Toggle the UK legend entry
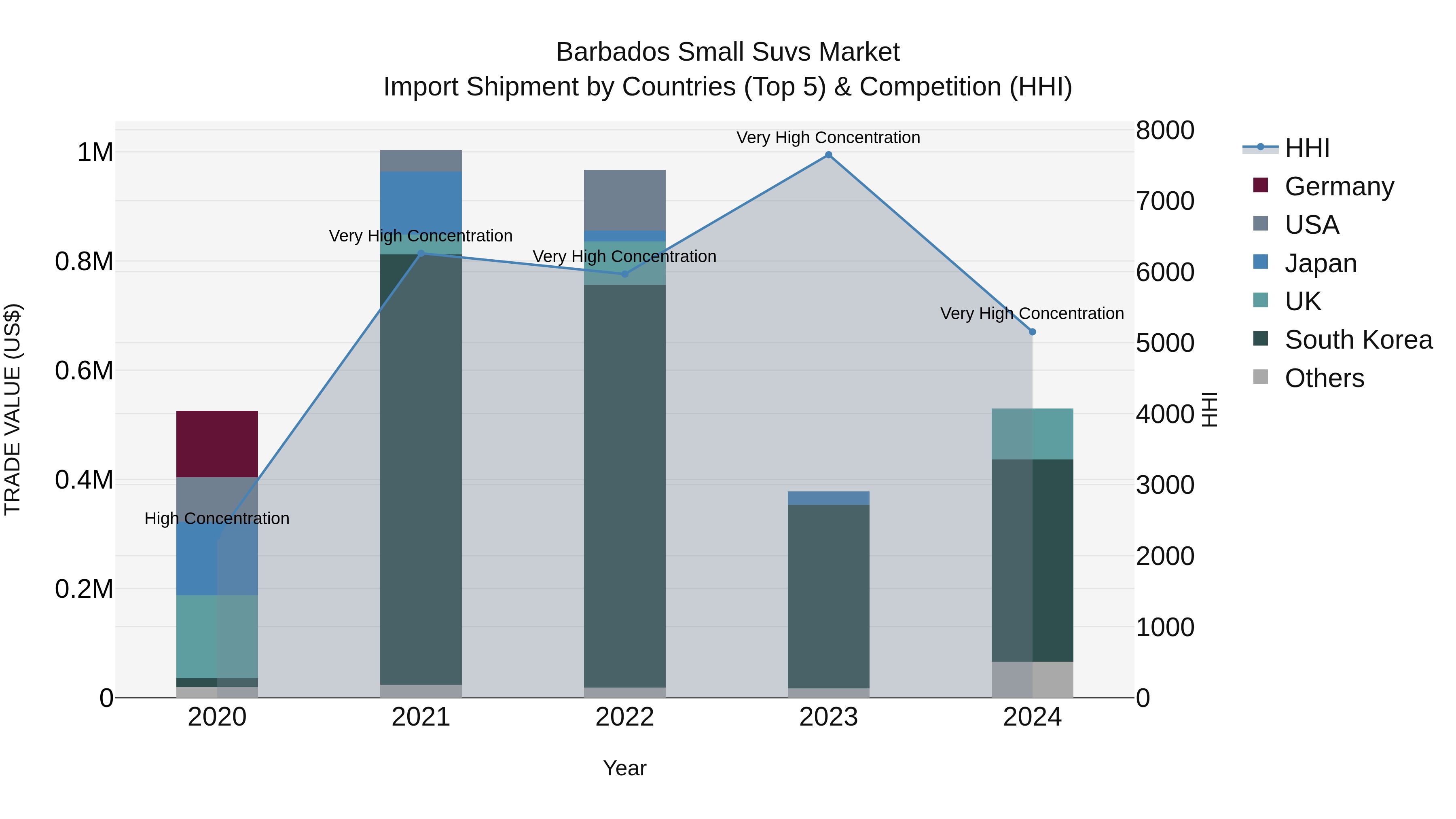 click(1287, 301)
